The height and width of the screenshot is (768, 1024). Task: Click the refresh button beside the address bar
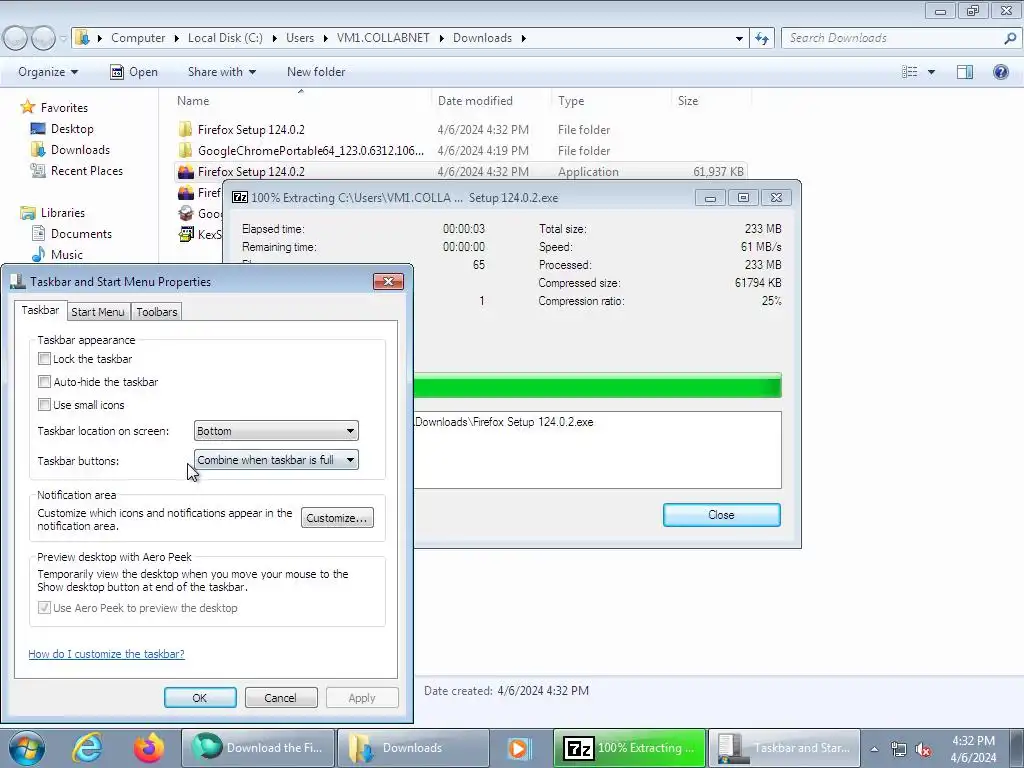point(761,38)
